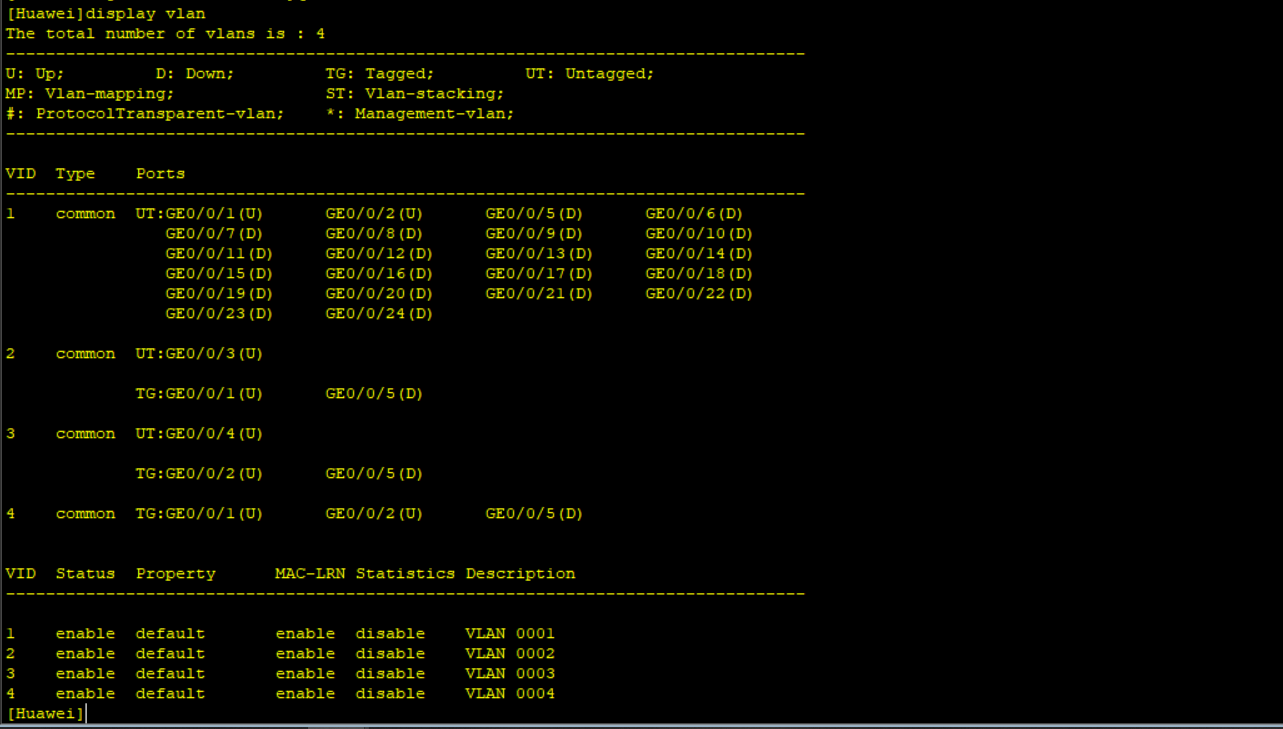The image size is (1283, 729).
Task: Click the "Description" column header
Action: coord(520,573)
